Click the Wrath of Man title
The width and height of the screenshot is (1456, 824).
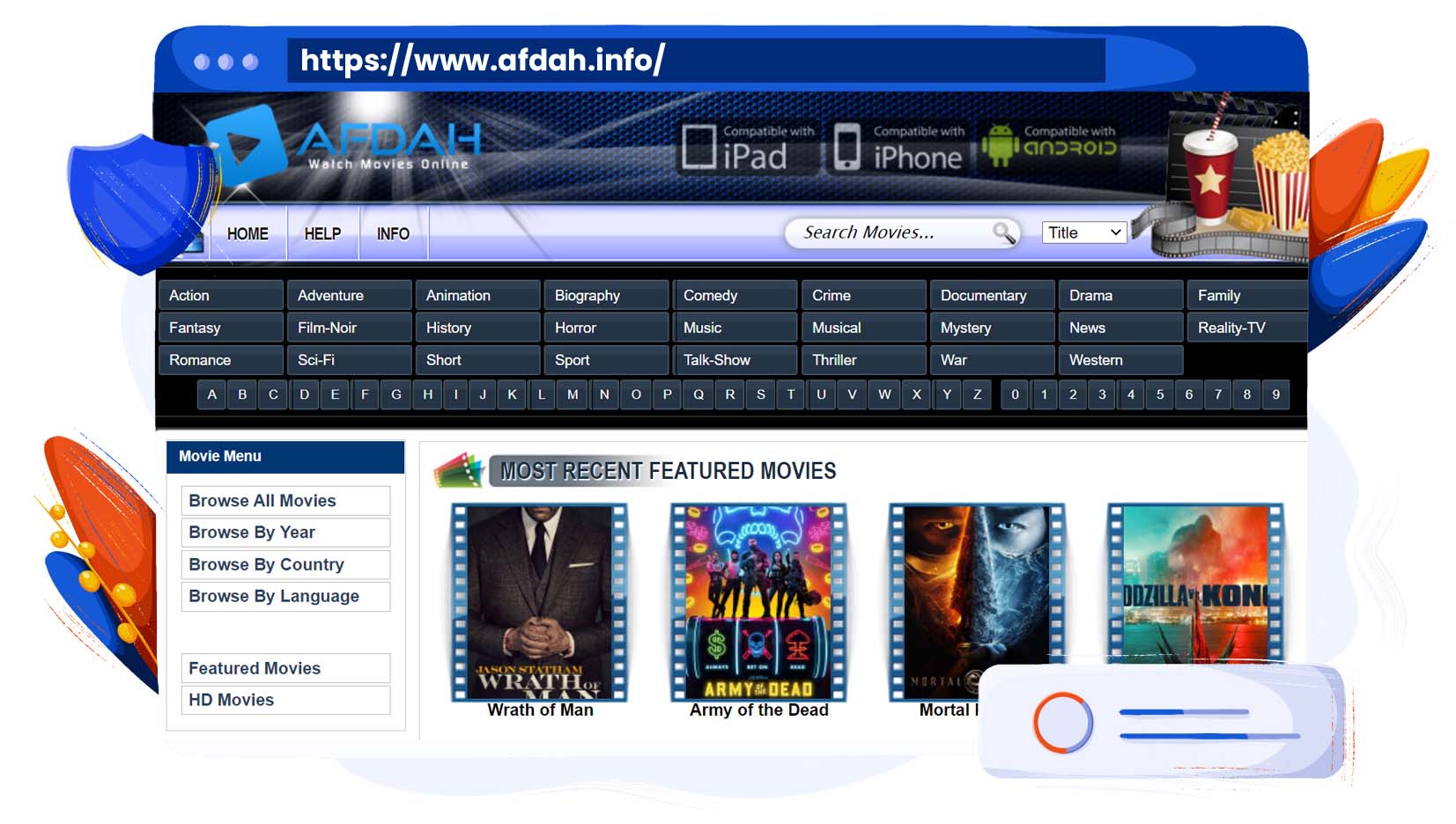(x=541, y=710)
